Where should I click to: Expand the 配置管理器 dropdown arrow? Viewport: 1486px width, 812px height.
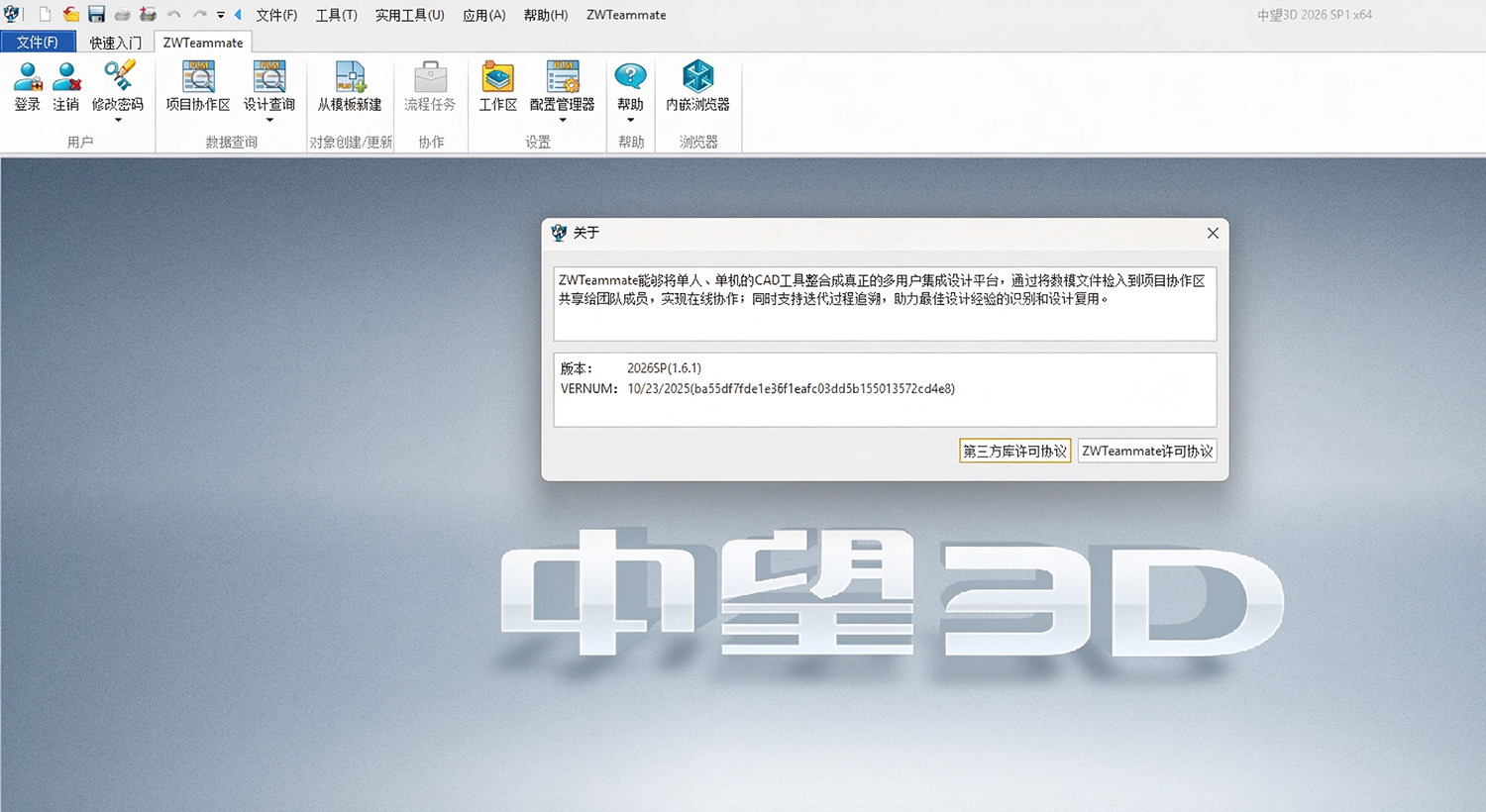pos(563,121)
